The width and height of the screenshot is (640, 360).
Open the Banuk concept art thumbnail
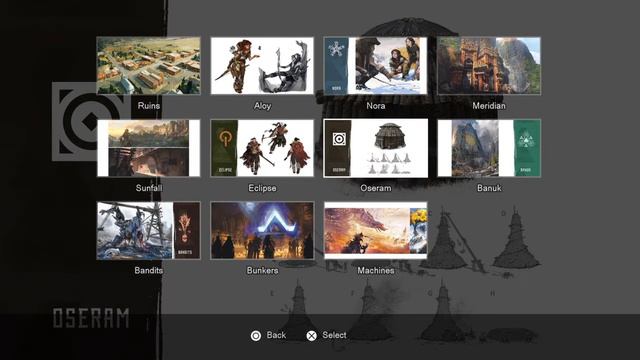click(x=489, y=148)
